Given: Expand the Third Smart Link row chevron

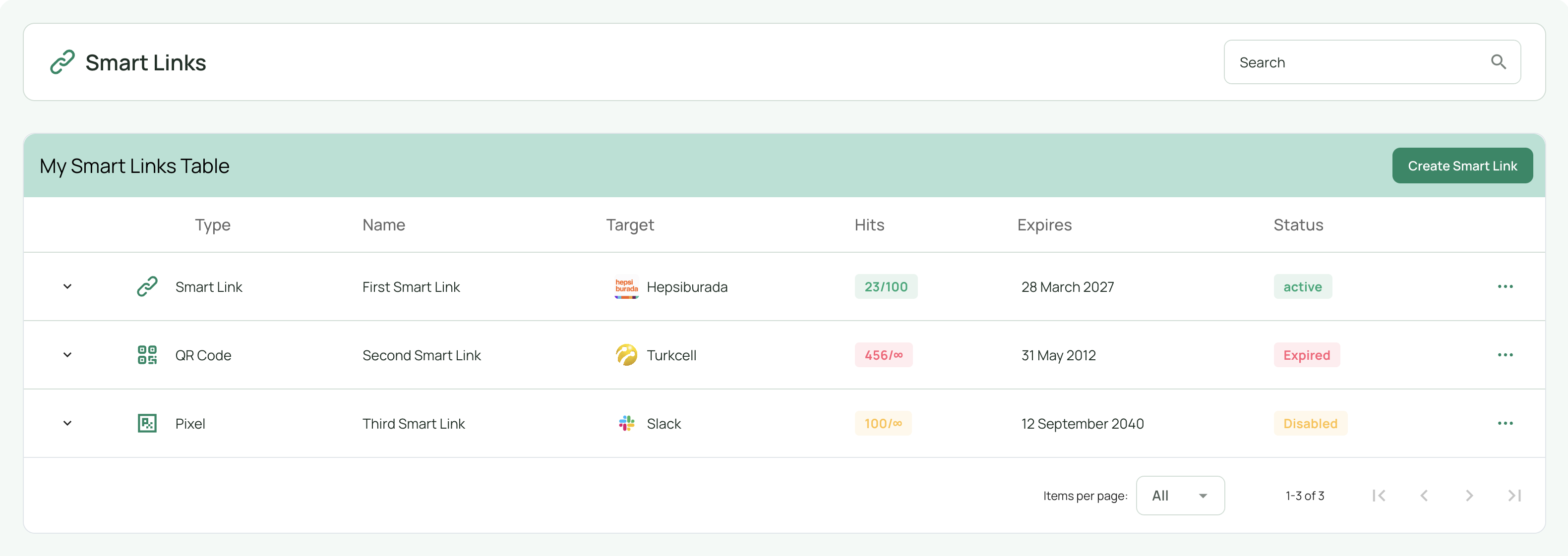Looking at the screenshot, I should tap(67, 423).
